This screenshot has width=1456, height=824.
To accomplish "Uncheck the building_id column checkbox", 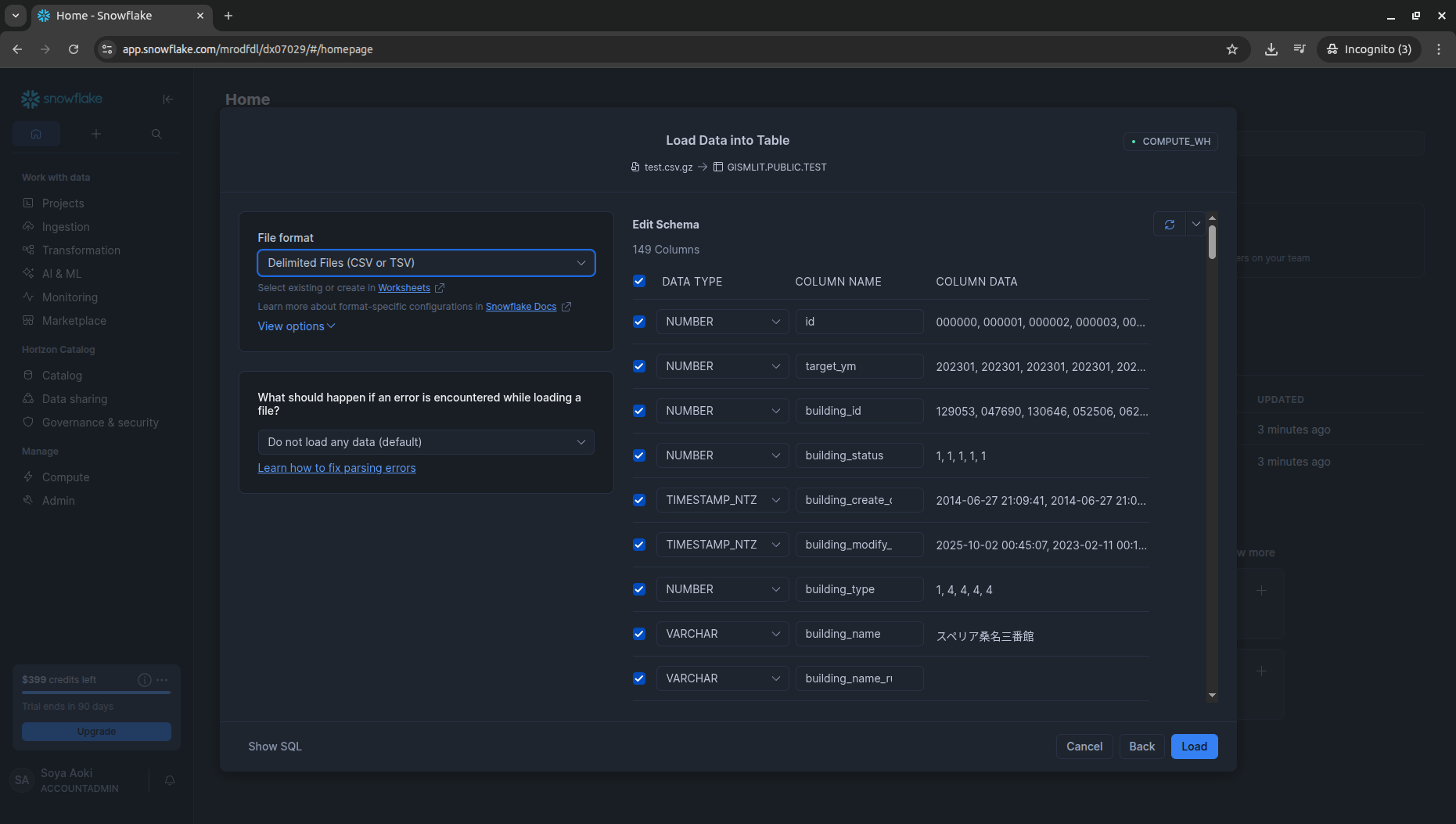I will 639,411.
